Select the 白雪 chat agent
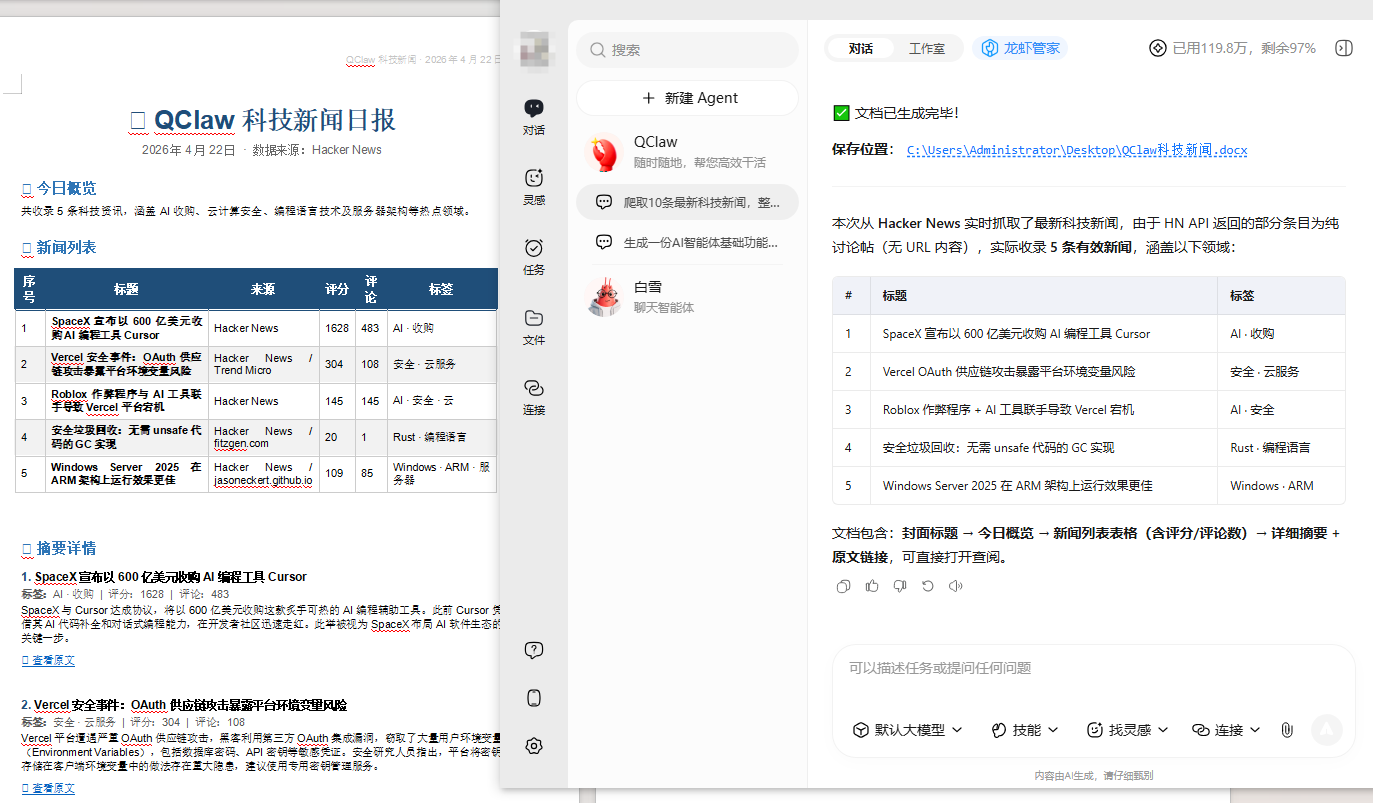Image resolution: width=1373 pixels, height=803 pixels. pyautogui.click(x=688, y=297)
